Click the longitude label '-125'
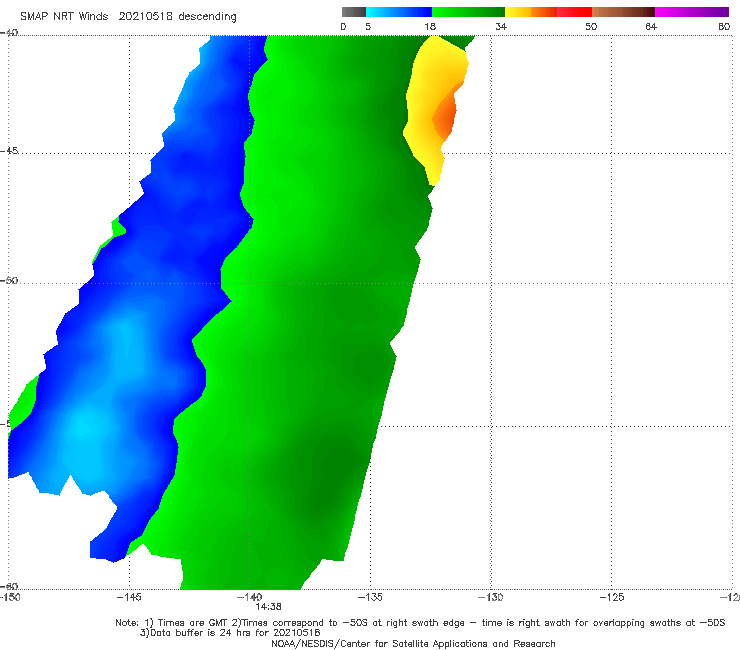This screenshot has width=740, height=650. [612, 597]
